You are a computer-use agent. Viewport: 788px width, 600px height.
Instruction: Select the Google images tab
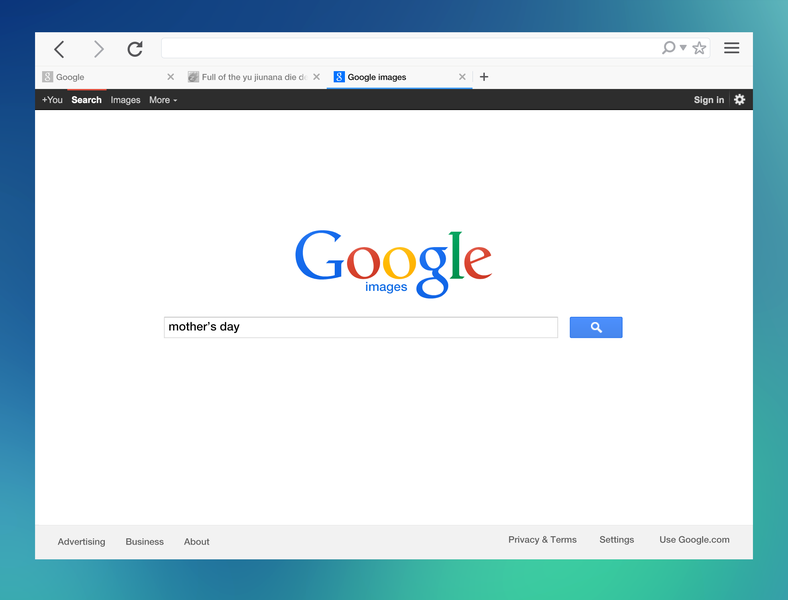click(400, 77)
